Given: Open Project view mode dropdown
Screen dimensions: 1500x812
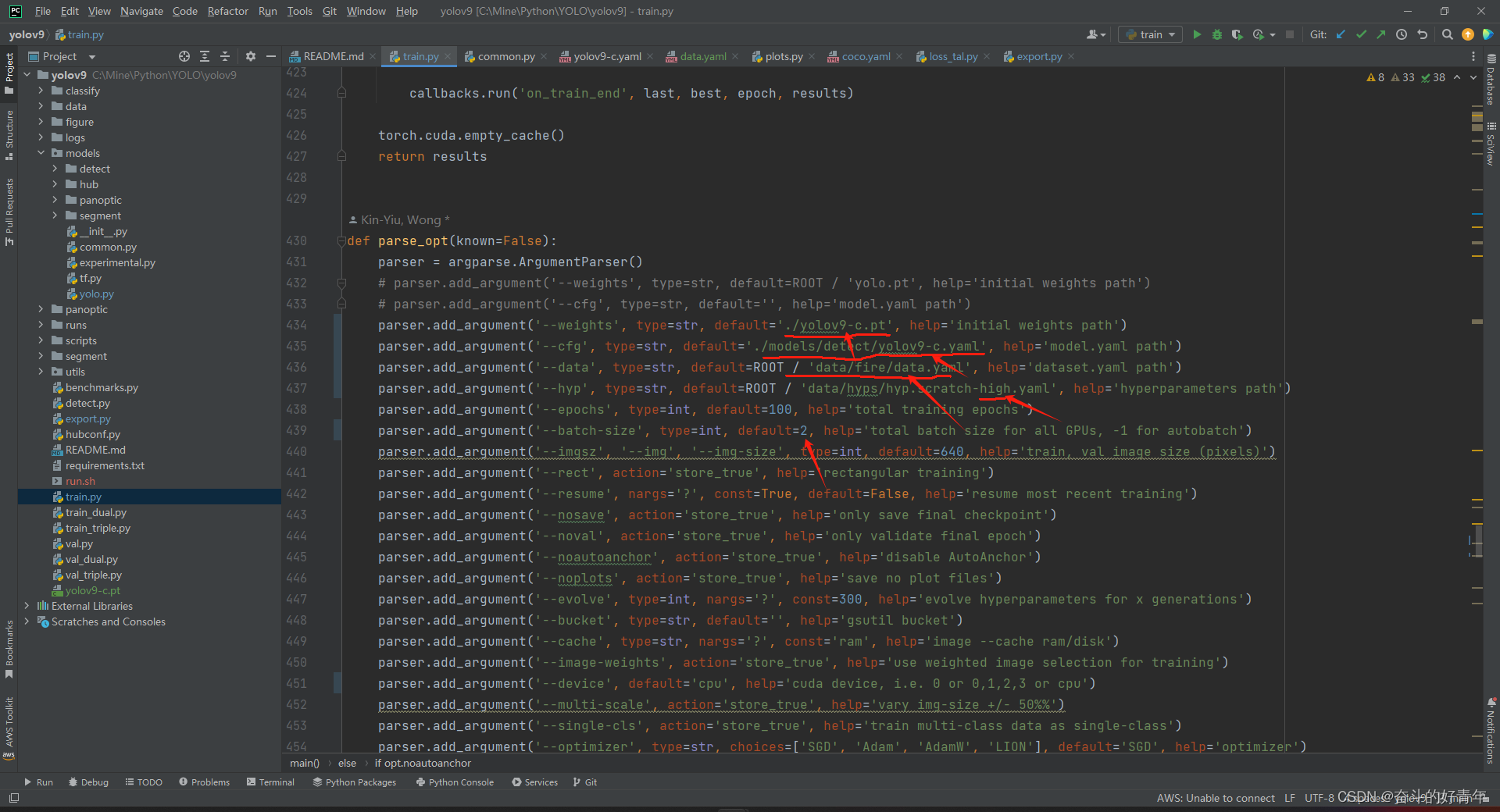Looking at the screenshot, I should (91, 56).
